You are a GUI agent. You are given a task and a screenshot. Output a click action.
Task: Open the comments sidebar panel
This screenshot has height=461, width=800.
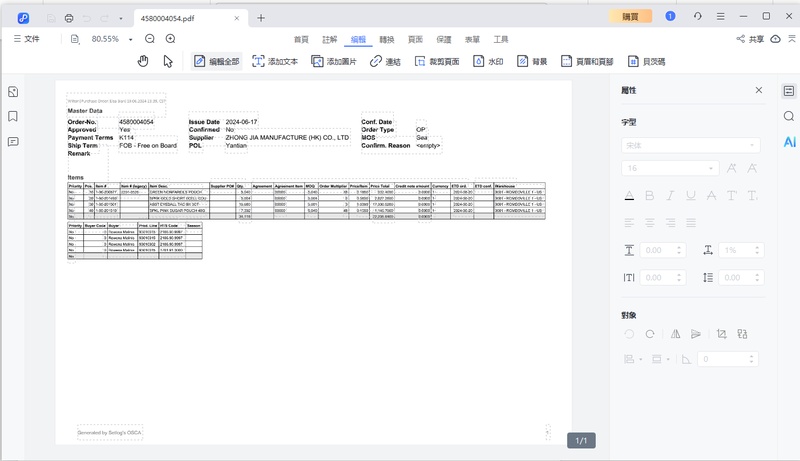click(x=13, y=141)
